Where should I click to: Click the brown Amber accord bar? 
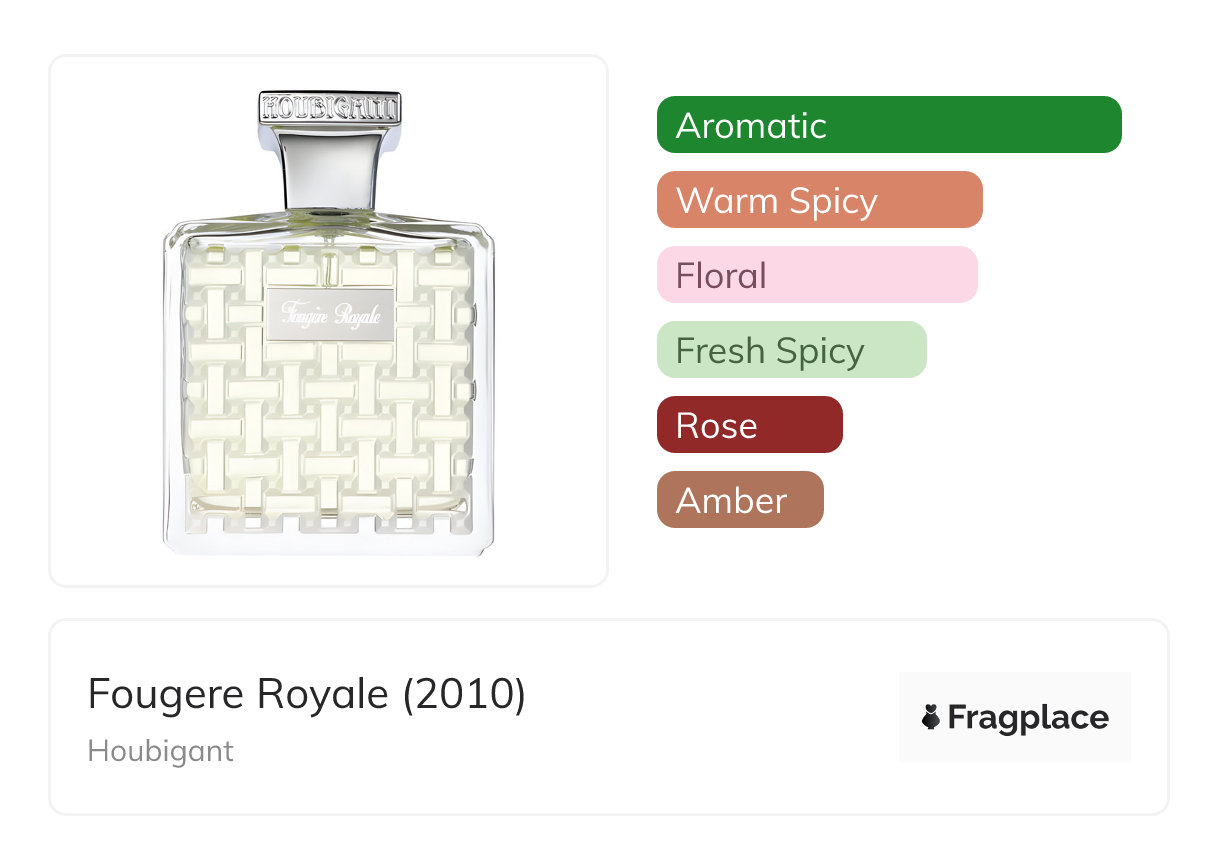pyautogui.click(x=740, y=500)
